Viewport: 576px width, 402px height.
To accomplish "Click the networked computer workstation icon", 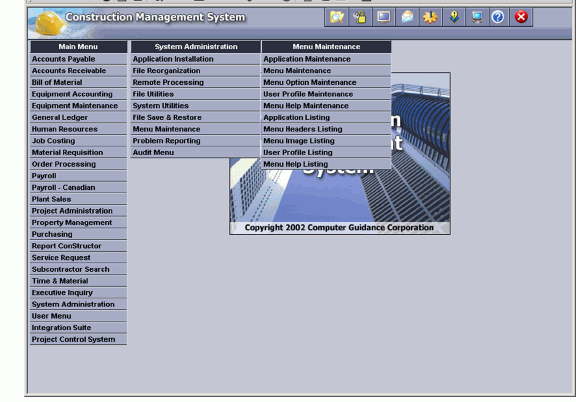I will click(x=477, y=17).
